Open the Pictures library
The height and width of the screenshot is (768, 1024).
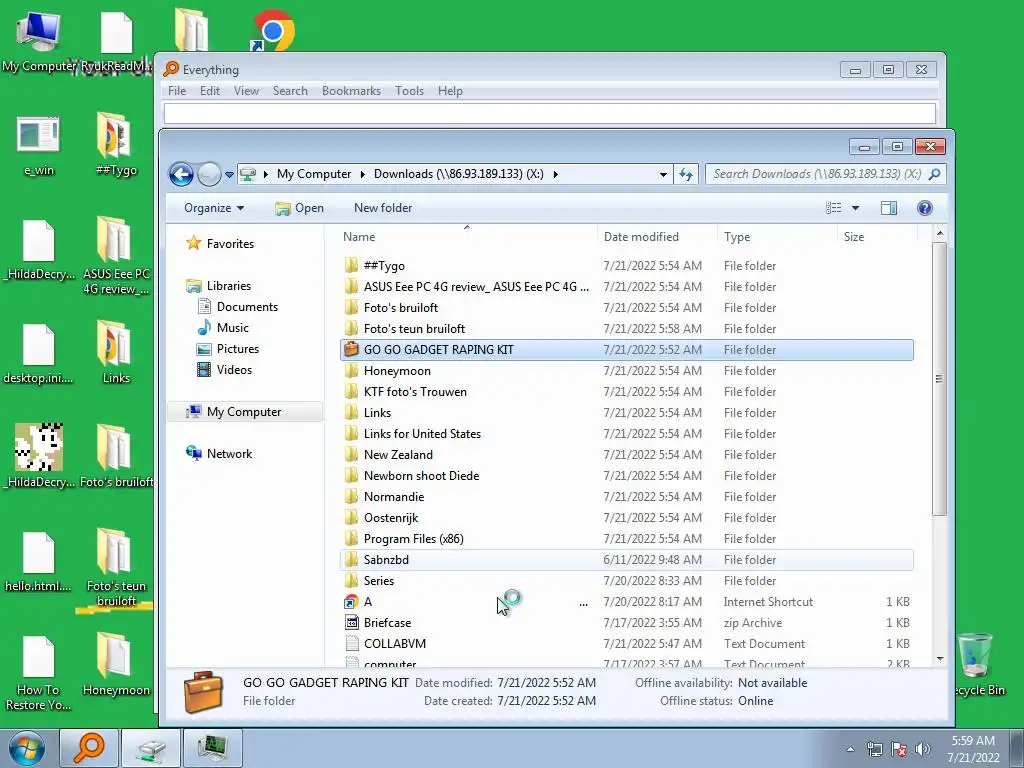coord(238,349)
